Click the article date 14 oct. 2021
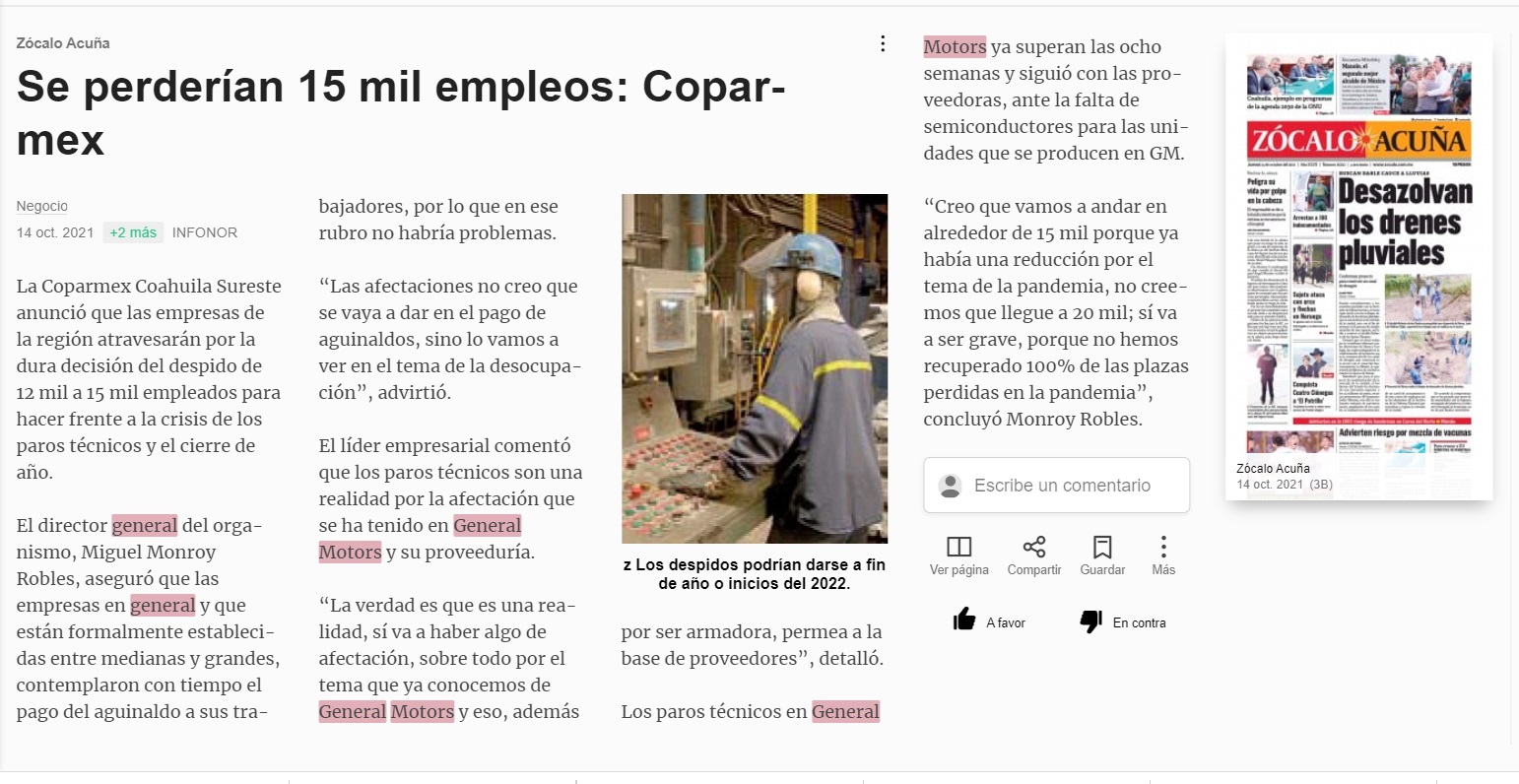The width and height of the screenshot is (1519, 784). click(55, 232)
